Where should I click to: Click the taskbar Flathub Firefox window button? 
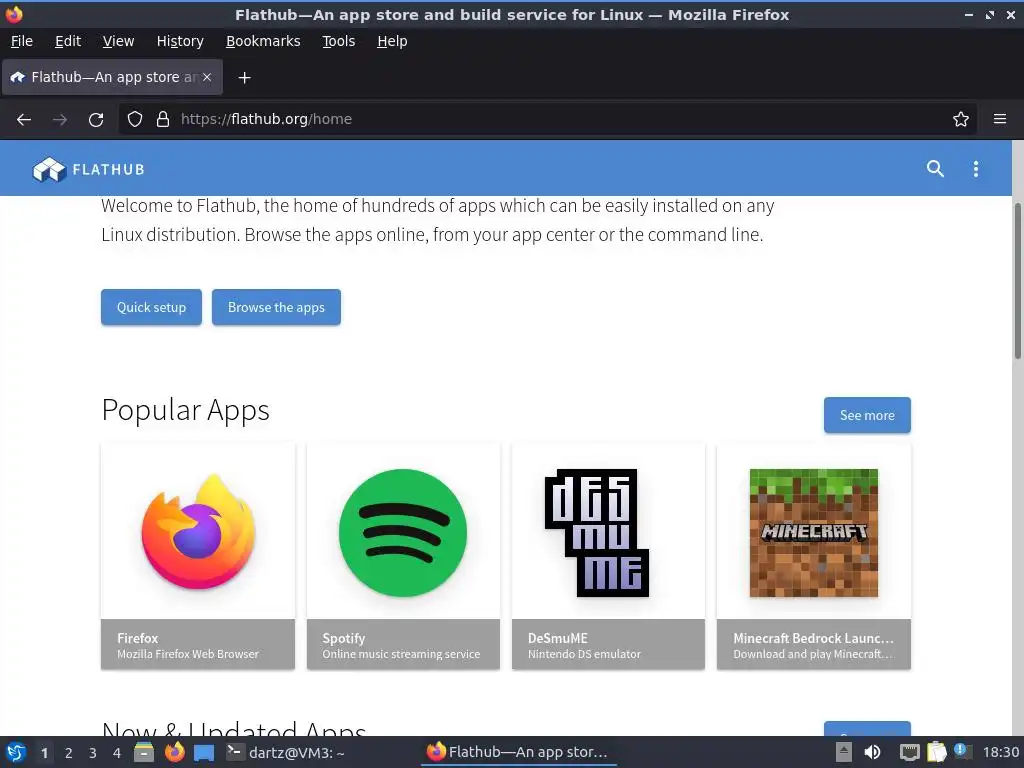click(519, 752)
